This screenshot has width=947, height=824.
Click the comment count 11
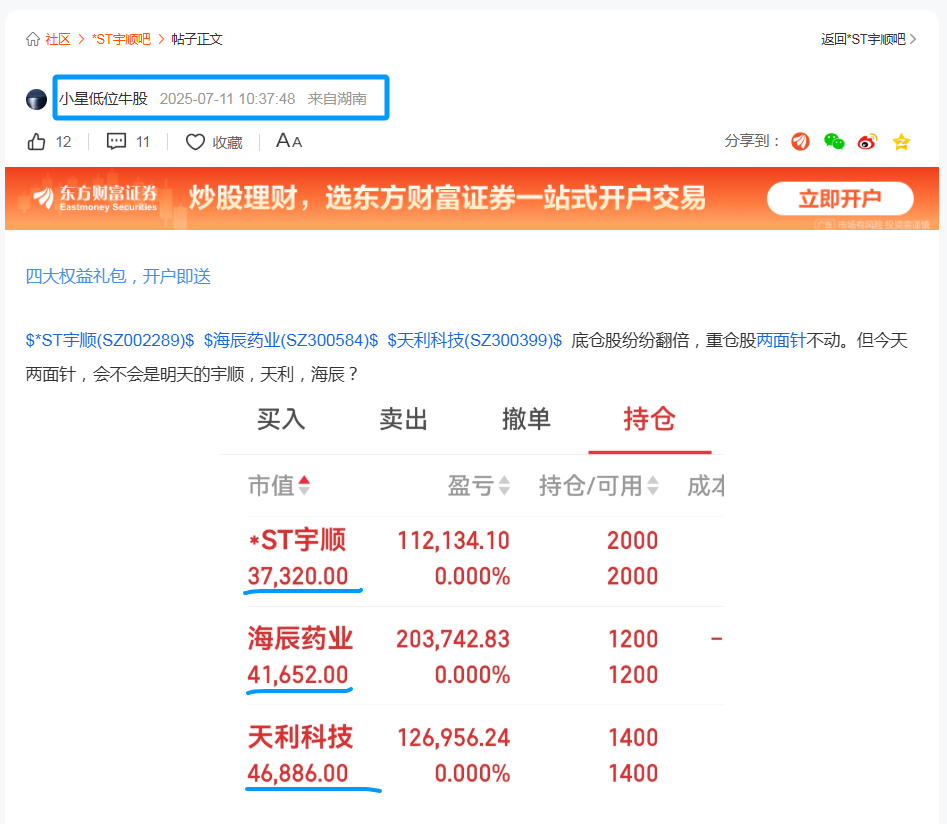[x=143, y=142]
